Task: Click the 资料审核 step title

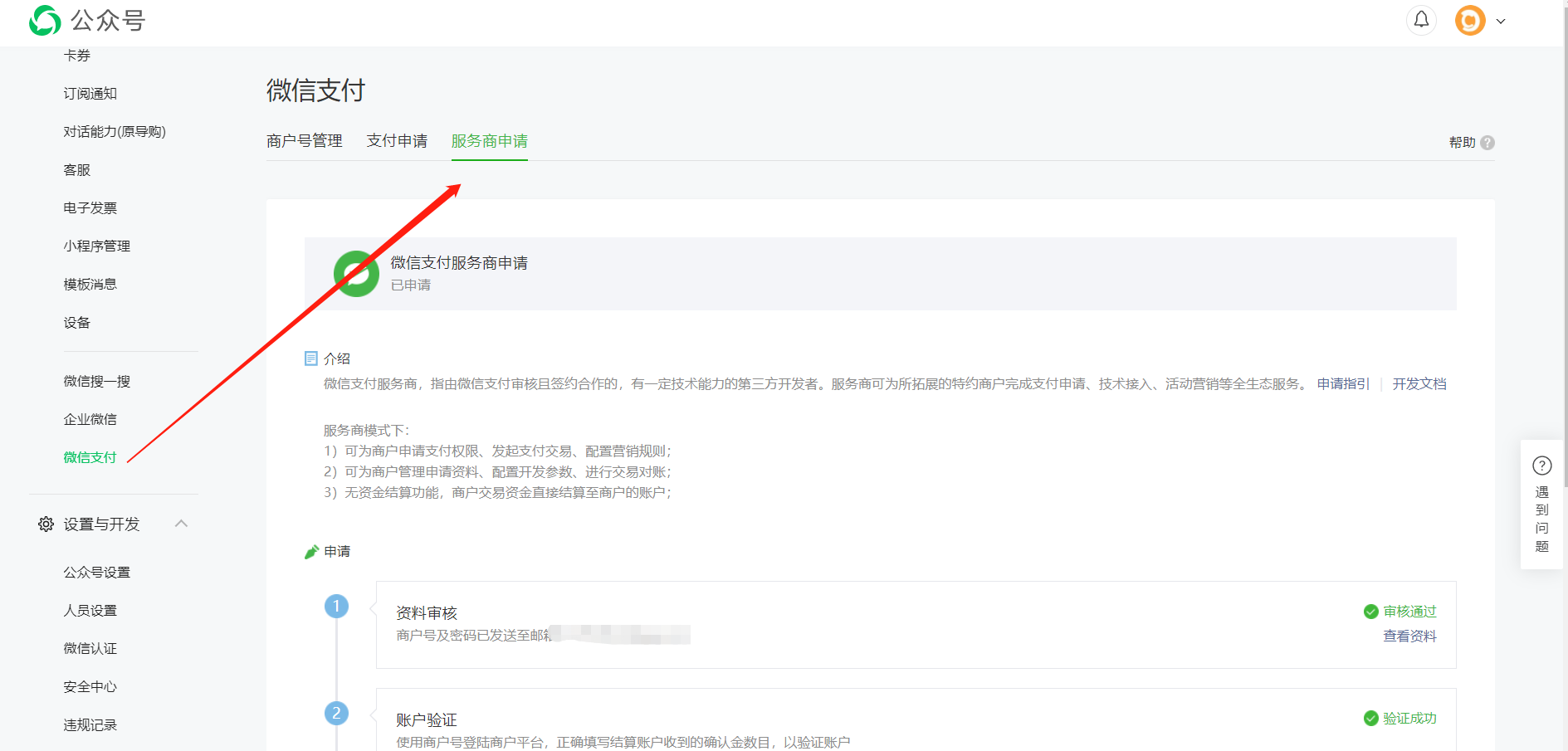Action: pyautogui.click(x=427, y=613)
